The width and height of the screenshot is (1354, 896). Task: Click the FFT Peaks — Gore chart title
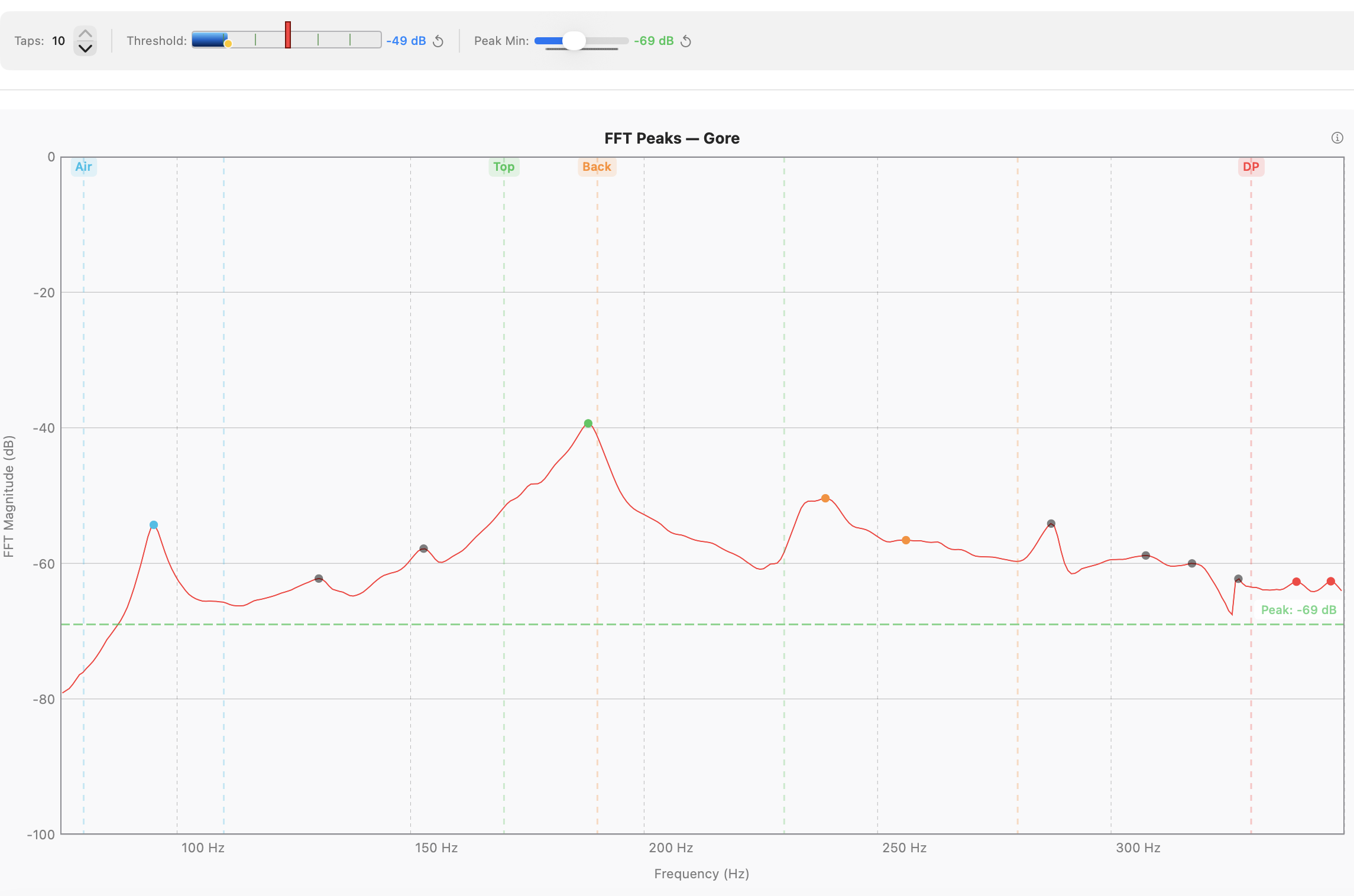(672, 138)
